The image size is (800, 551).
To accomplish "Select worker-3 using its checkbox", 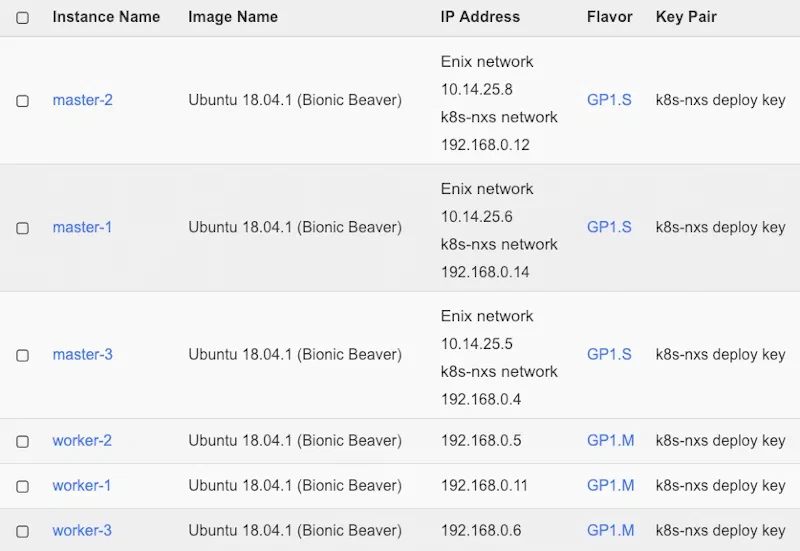I will (22, 531).
